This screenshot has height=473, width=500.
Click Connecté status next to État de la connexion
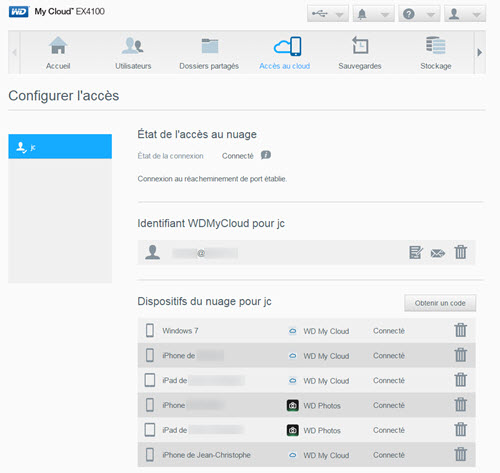[x=238, y=156]
